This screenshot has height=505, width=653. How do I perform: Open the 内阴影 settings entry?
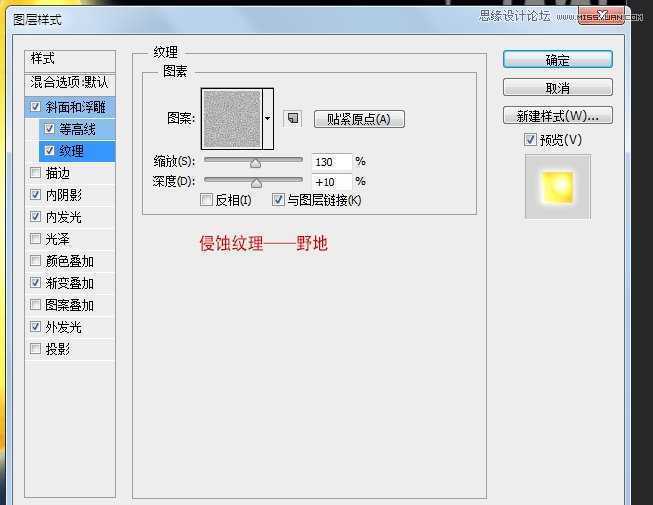(x=64, y=195)
